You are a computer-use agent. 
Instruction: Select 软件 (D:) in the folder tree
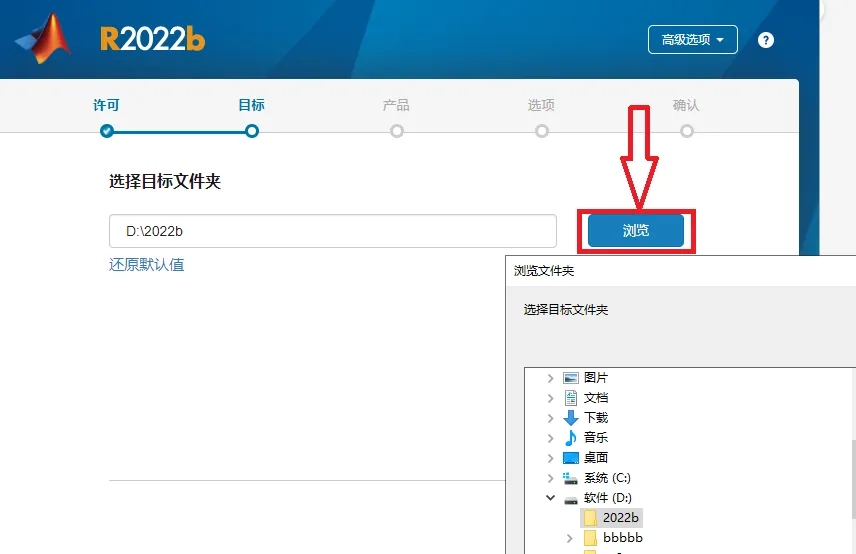pos(608,498)
